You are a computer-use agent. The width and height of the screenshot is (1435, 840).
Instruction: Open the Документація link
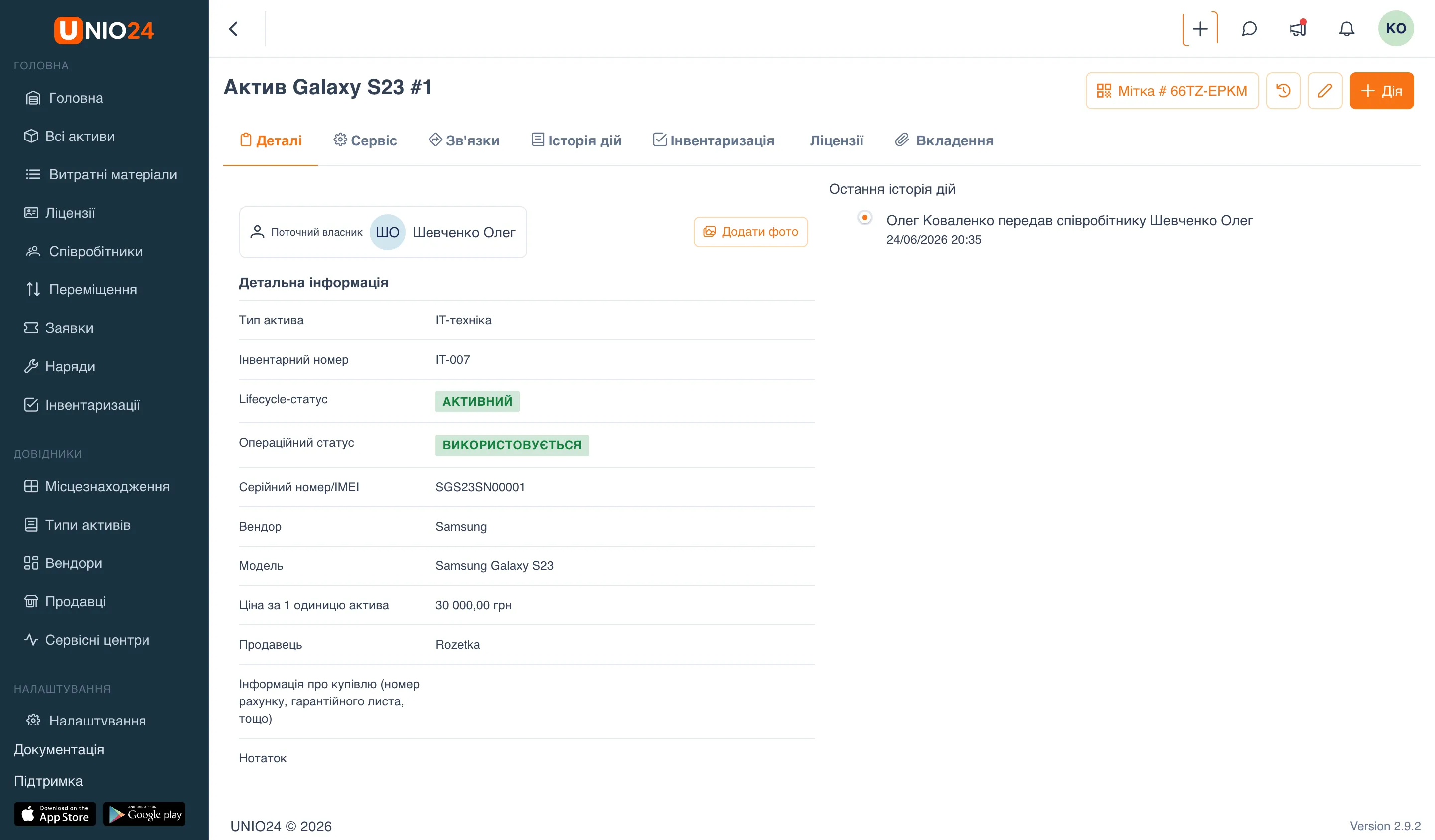click(x=59, y=749)
